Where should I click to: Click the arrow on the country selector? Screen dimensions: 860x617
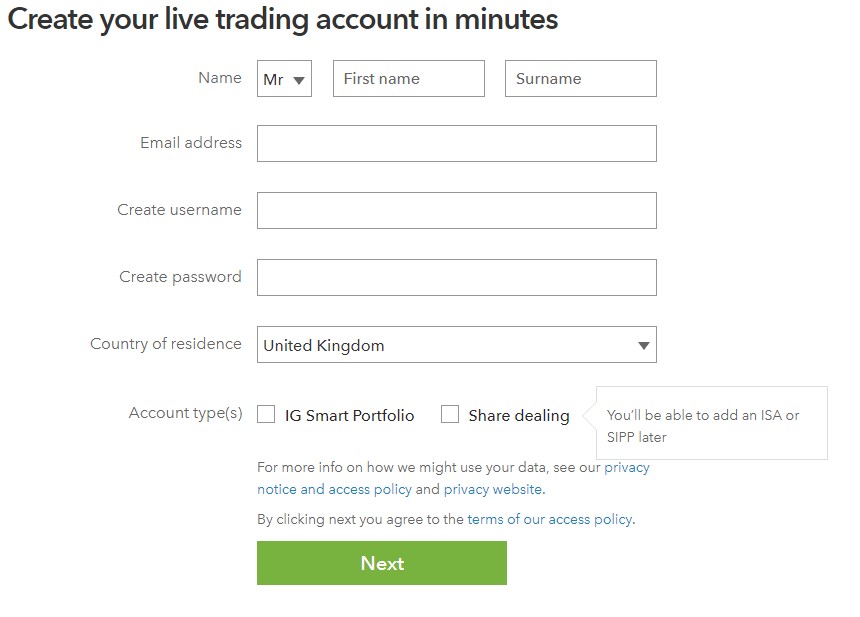[x=643, y=344]
